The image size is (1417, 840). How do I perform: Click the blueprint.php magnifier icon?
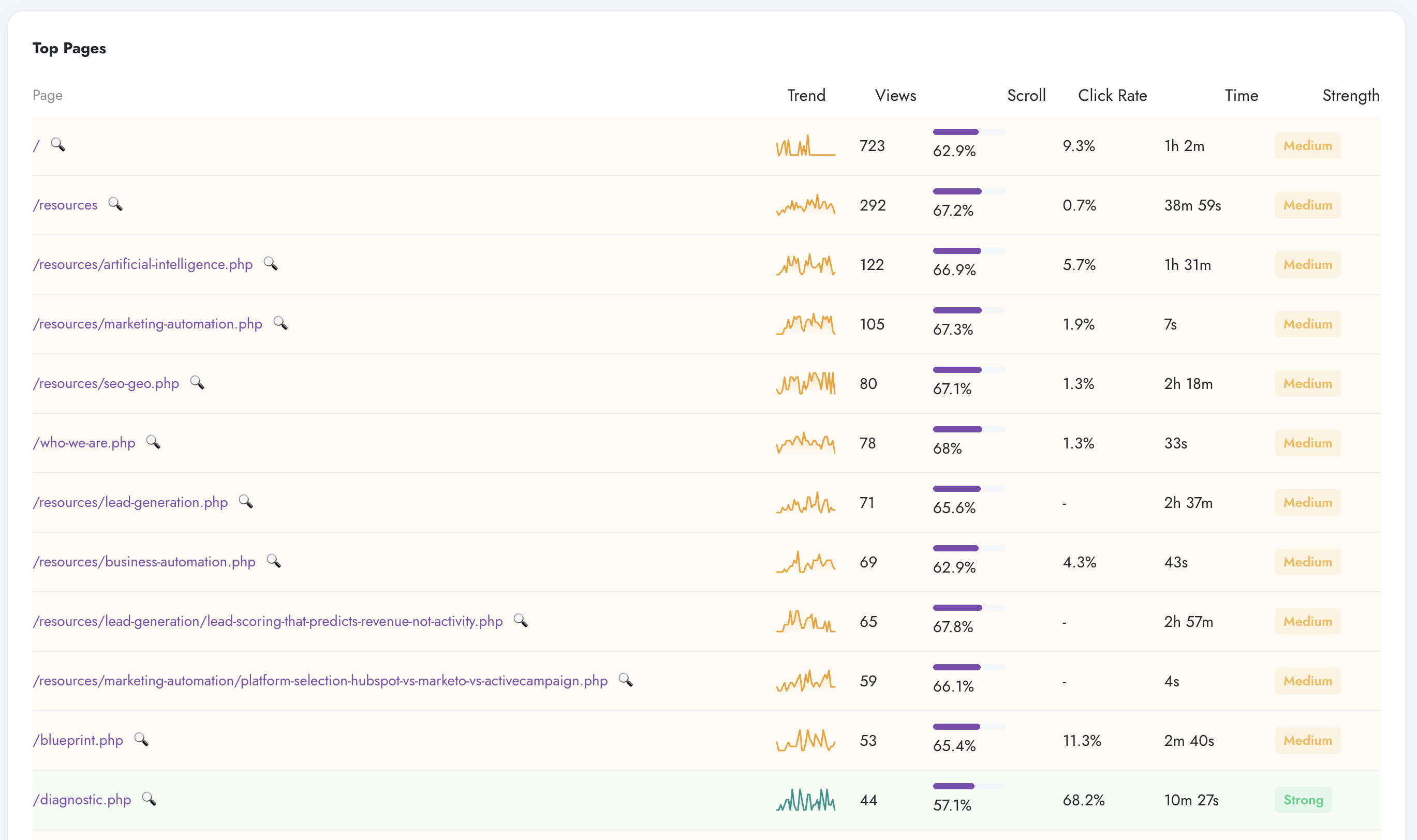tap(142, 739)
